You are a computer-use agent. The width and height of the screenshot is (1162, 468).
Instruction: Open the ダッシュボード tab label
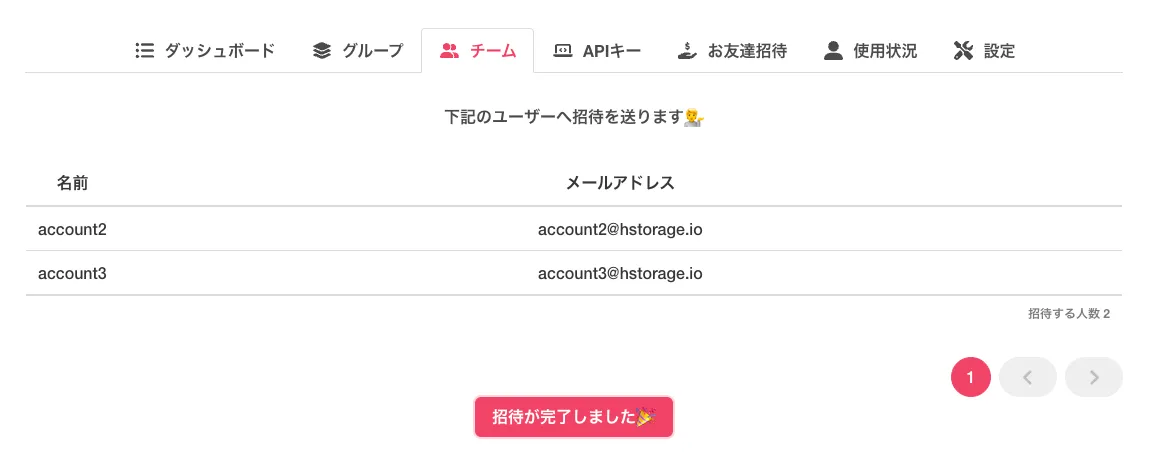(x=219, y=50)
